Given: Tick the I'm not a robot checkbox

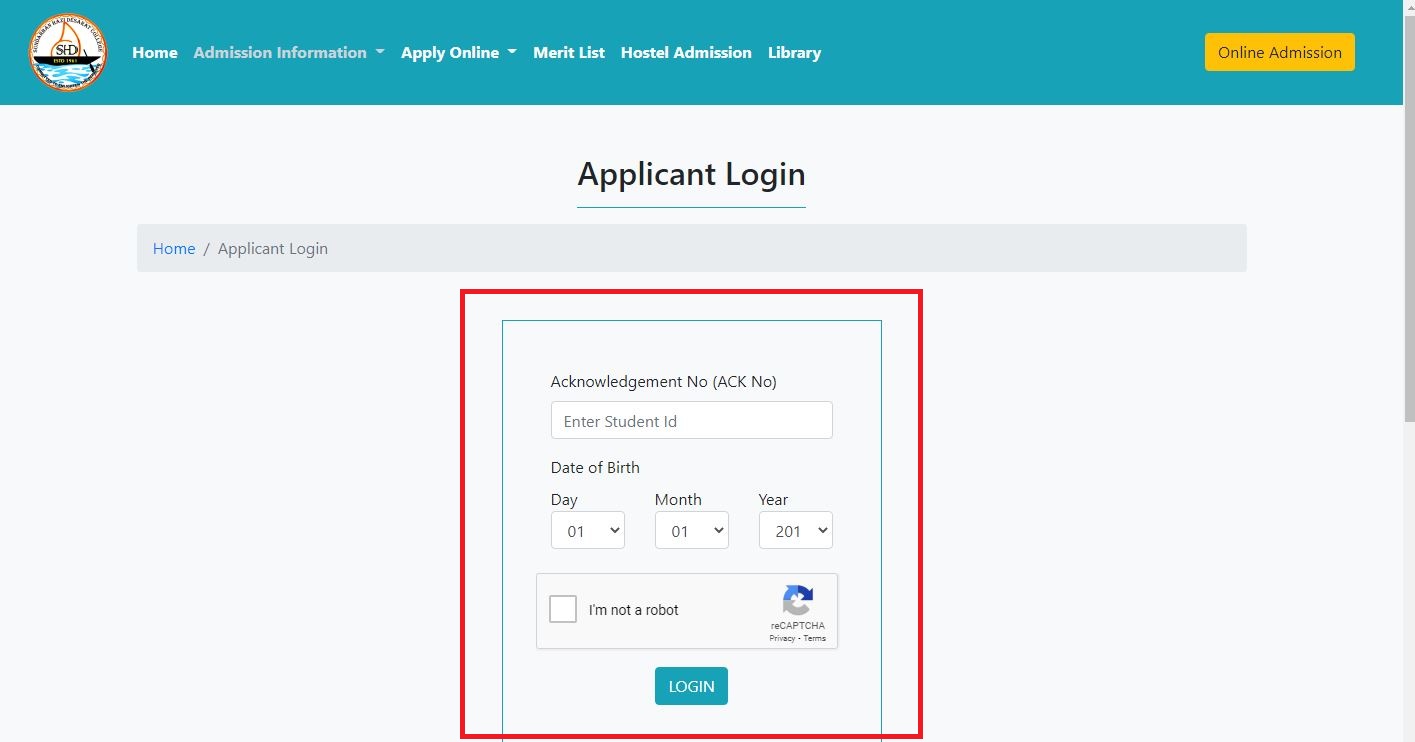Looking at the screenshot, I should pos(563,609).
